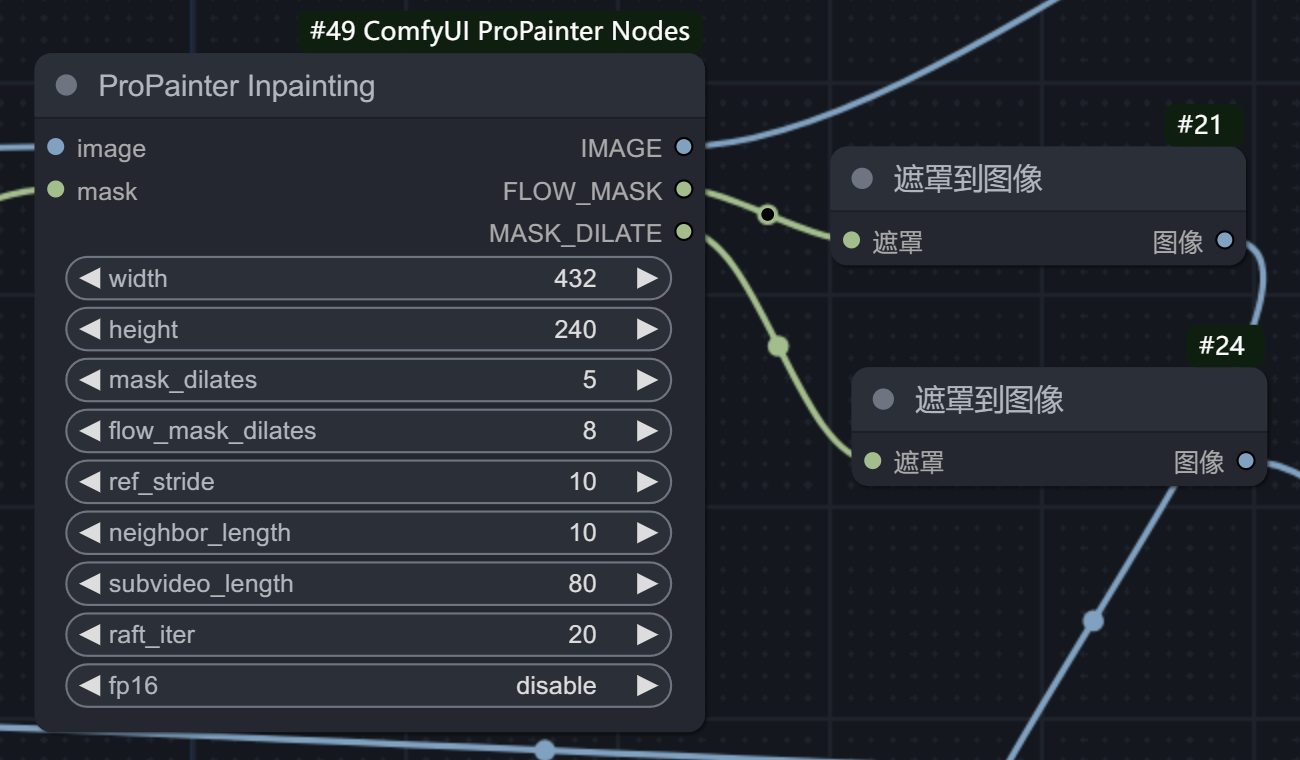Increase width with the right arrow

(x=647, y=278)
